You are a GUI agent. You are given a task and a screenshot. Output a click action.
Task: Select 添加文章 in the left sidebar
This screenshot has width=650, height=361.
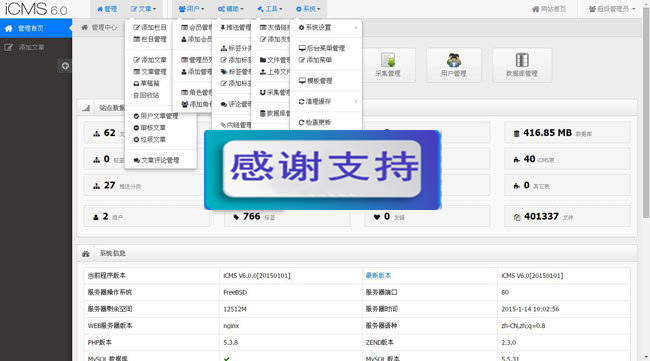pyautogui.click(x=36, y=47)
